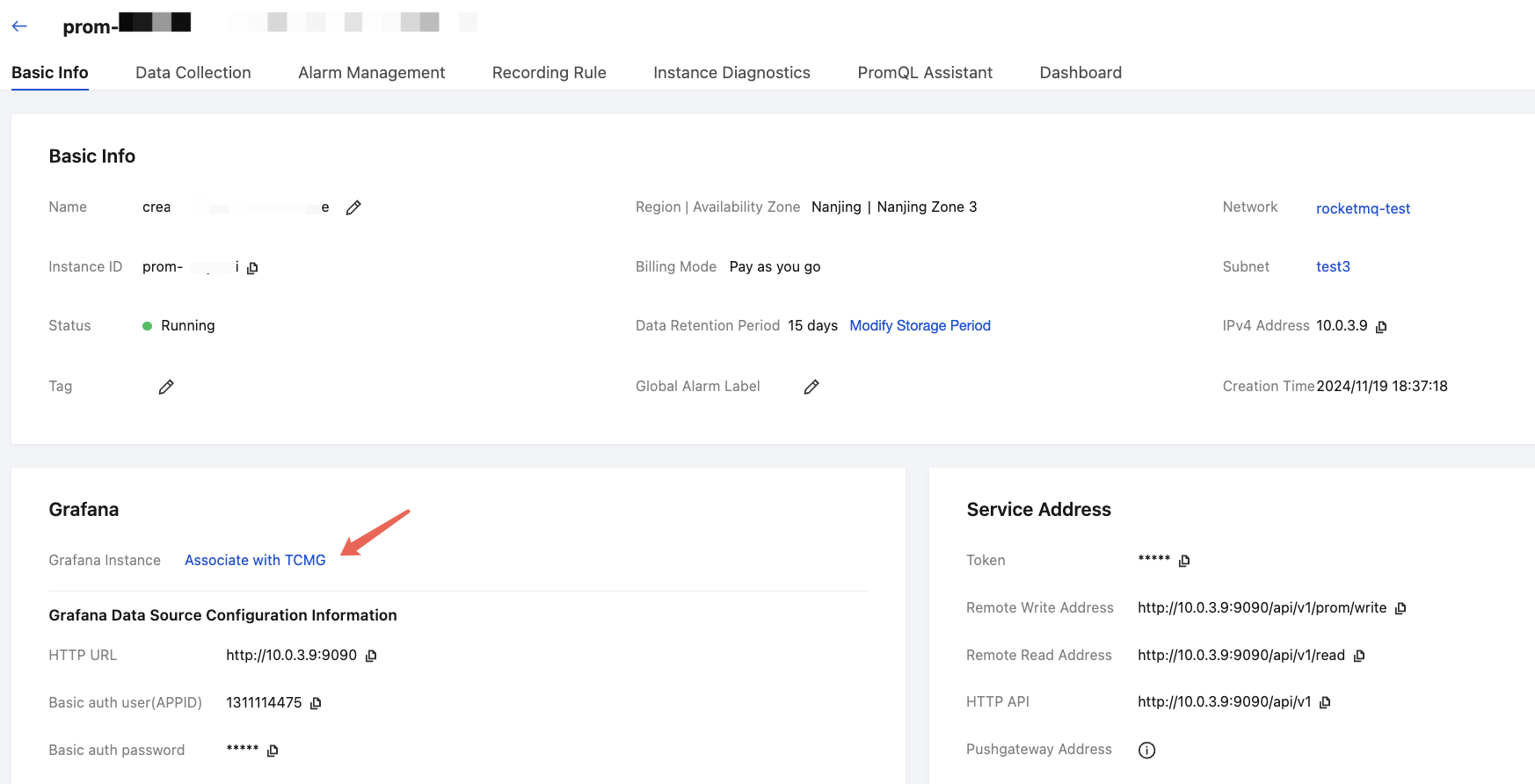Copy the Basic auth password
Screen dimensions: 1535x784
coord(273,751)
